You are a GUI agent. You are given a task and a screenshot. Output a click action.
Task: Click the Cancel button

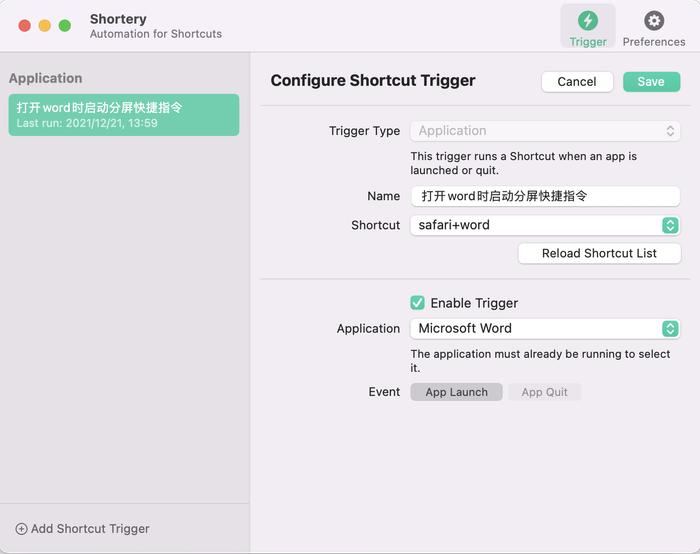(x=577, y=82)
